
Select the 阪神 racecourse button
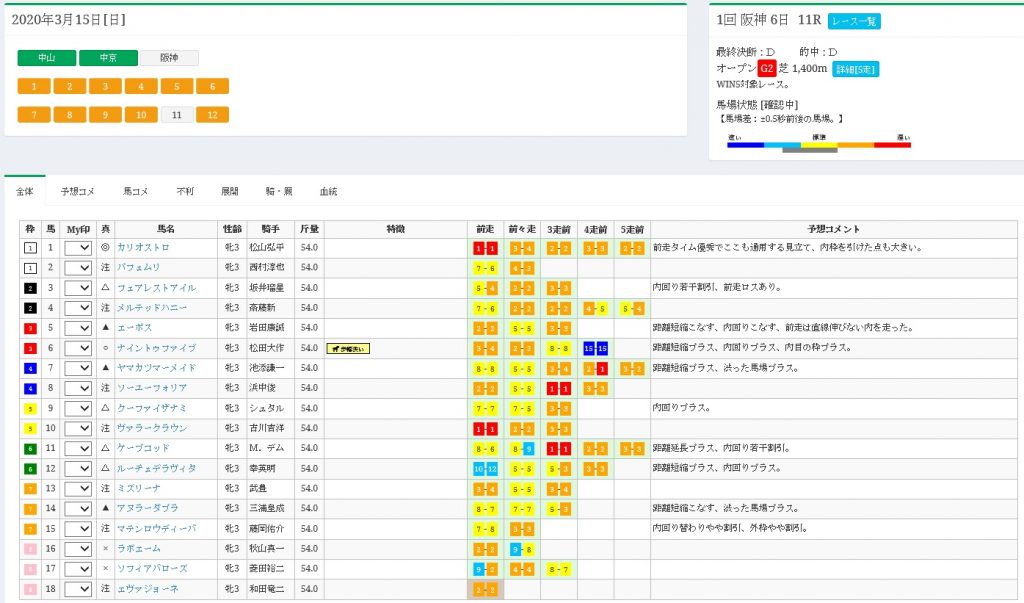point(169,57)
